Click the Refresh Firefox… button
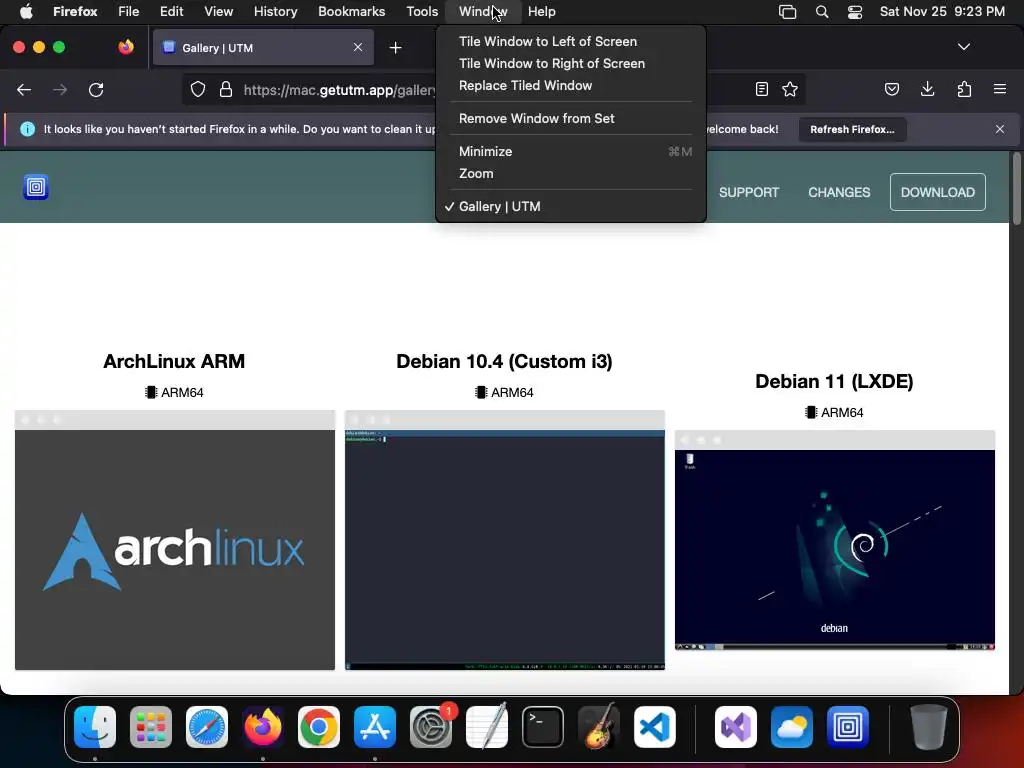Image resolution: width=1024 pixels, height=768 pixels. [852, 129]
